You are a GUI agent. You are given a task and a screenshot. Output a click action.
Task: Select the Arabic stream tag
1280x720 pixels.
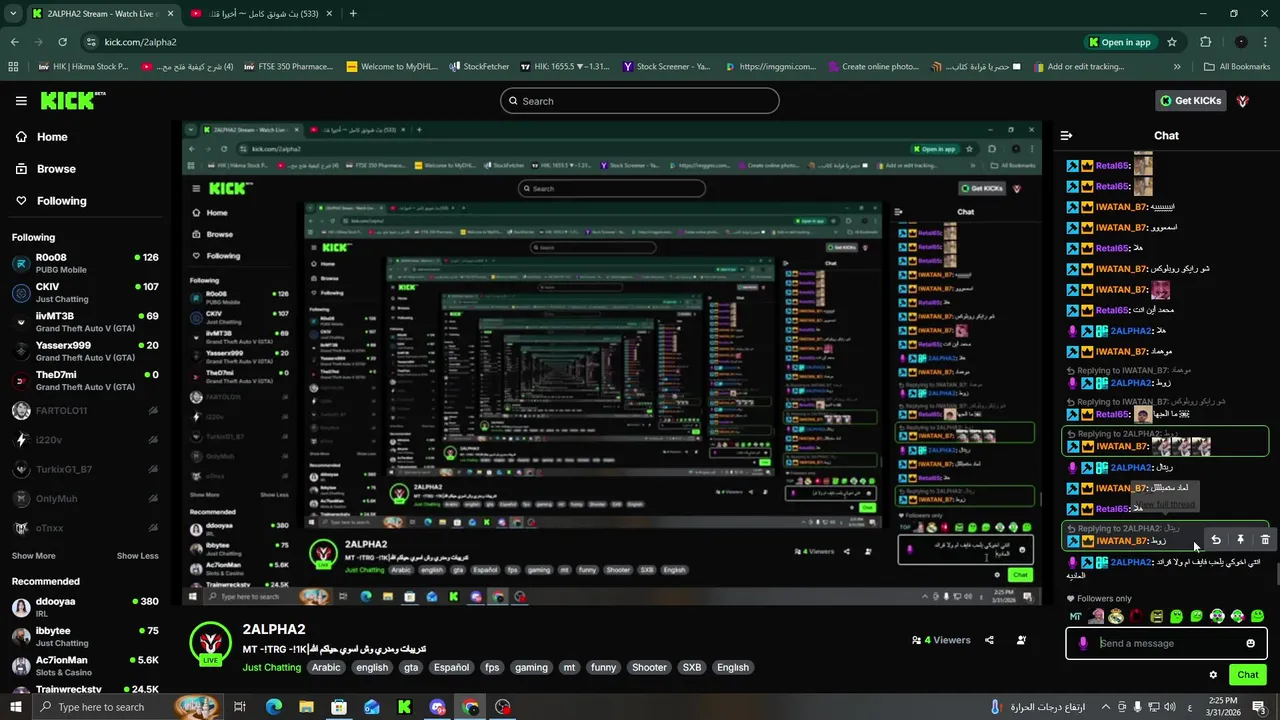tap(326, 668)
